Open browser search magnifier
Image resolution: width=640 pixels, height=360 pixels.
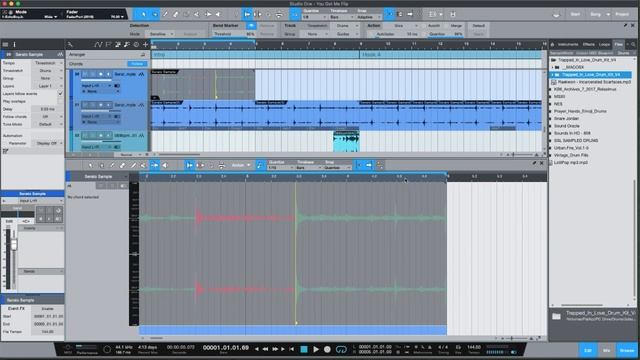tap(633, 44)
